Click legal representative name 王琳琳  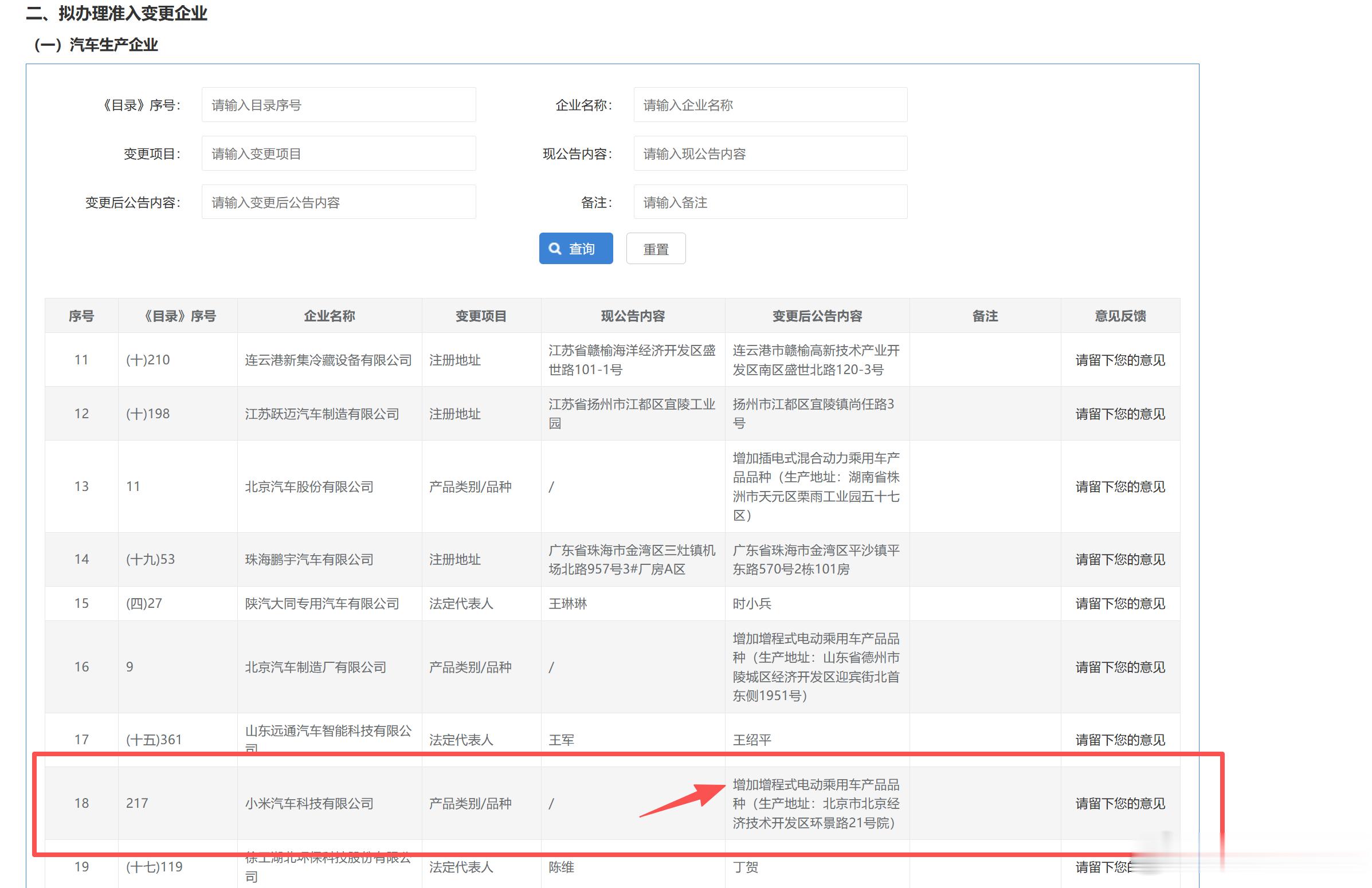coord(568,603)
